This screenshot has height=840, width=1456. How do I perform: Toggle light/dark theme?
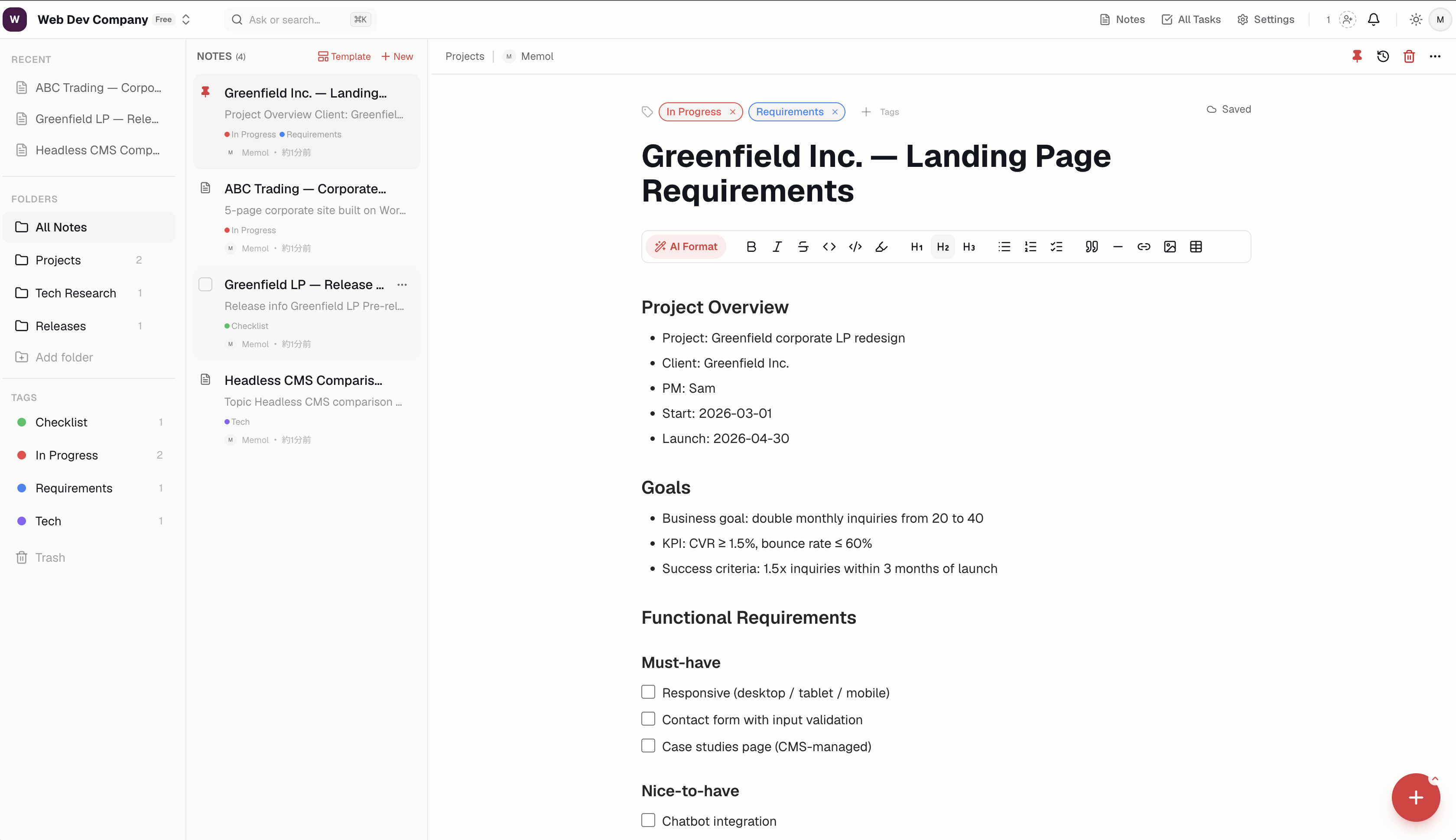point(1416,20)
